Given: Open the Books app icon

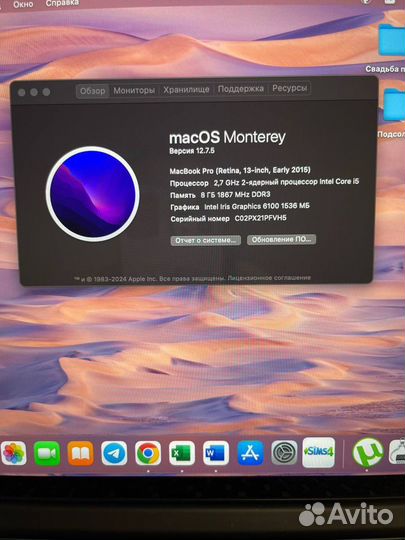Looking at the screenshot, I should [x=81, y=454].
